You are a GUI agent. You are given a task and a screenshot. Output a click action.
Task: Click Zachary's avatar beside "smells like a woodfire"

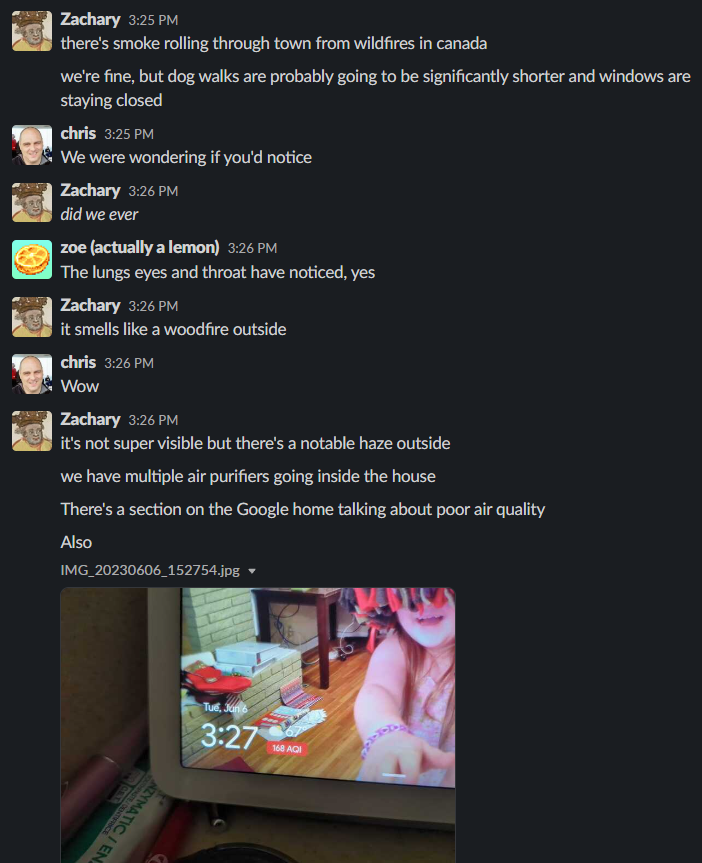(32, 317)
